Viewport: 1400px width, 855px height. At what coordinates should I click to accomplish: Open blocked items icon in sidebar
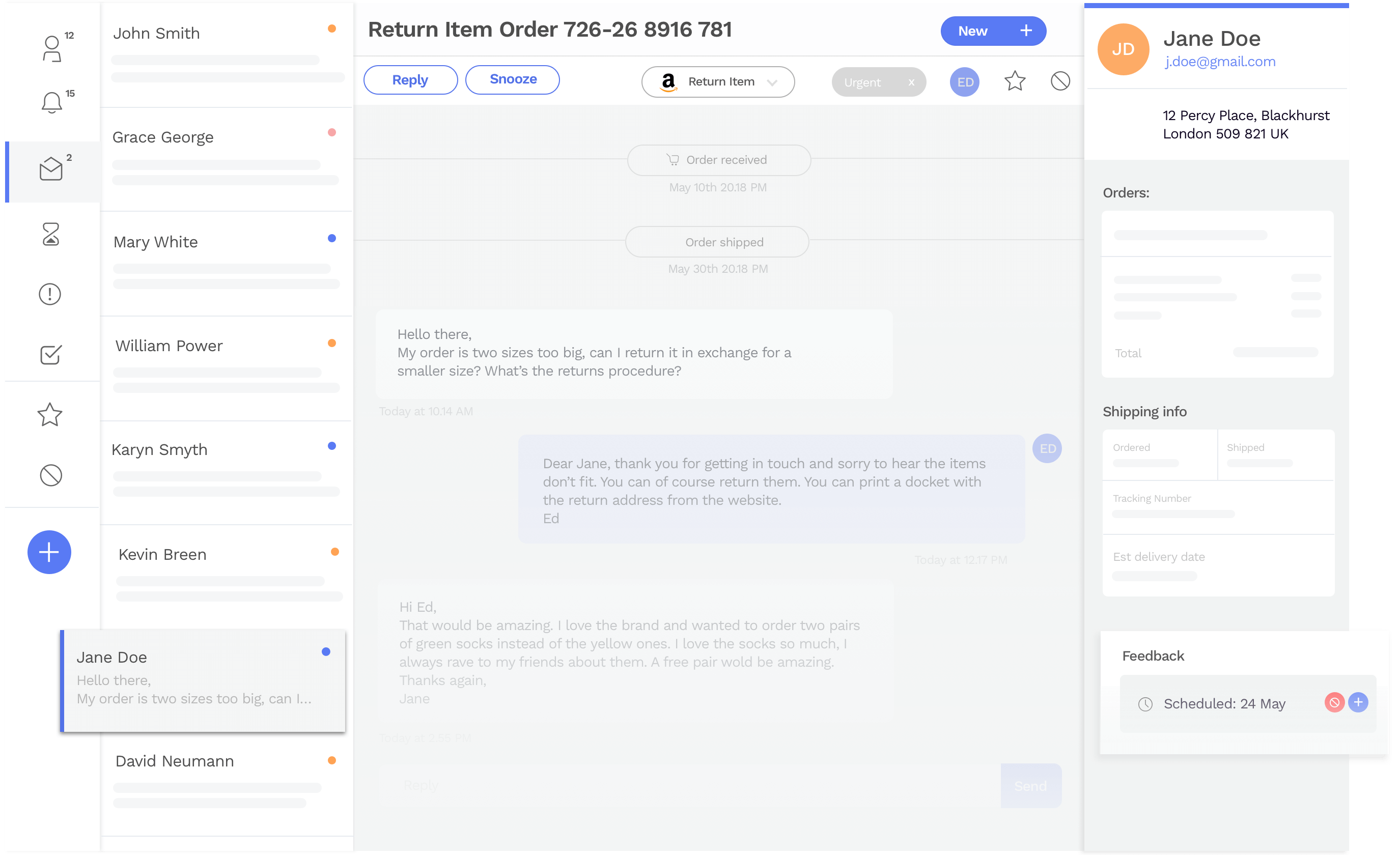click(50, 475)
